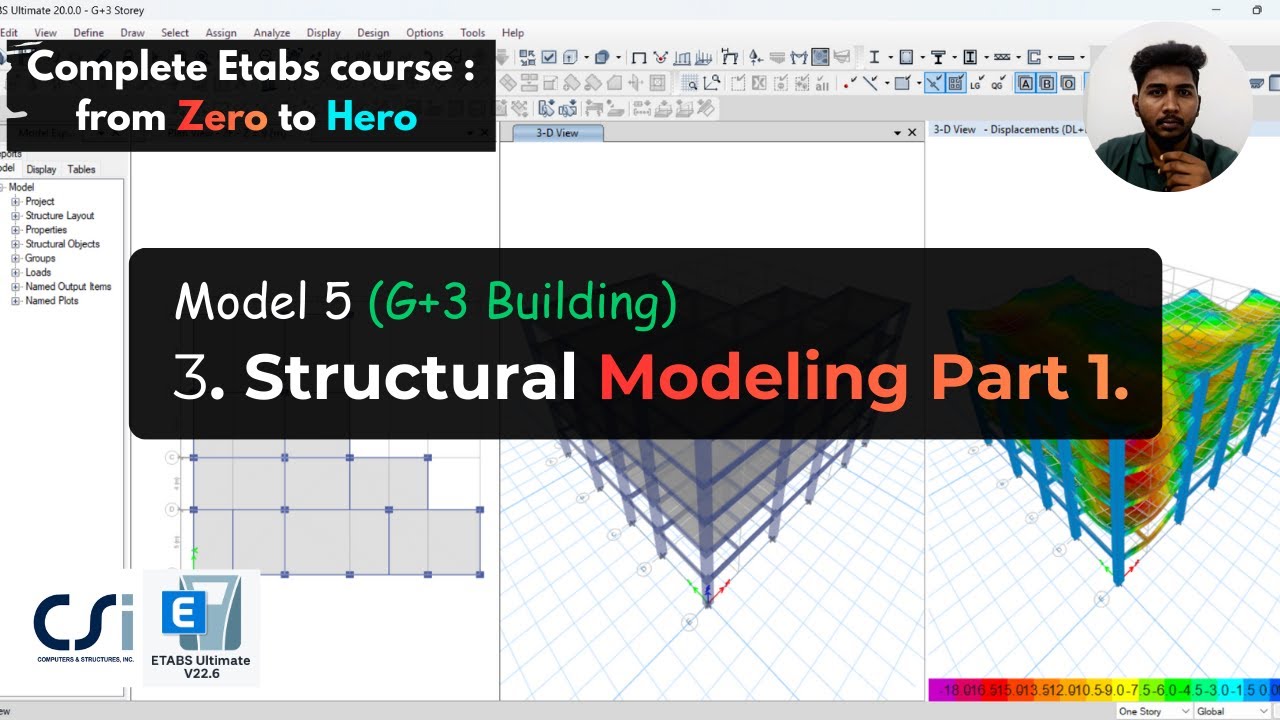1280x720 pixels.
Task: Click the LG line-grid snap icon
Action: (x=977, y=84)
